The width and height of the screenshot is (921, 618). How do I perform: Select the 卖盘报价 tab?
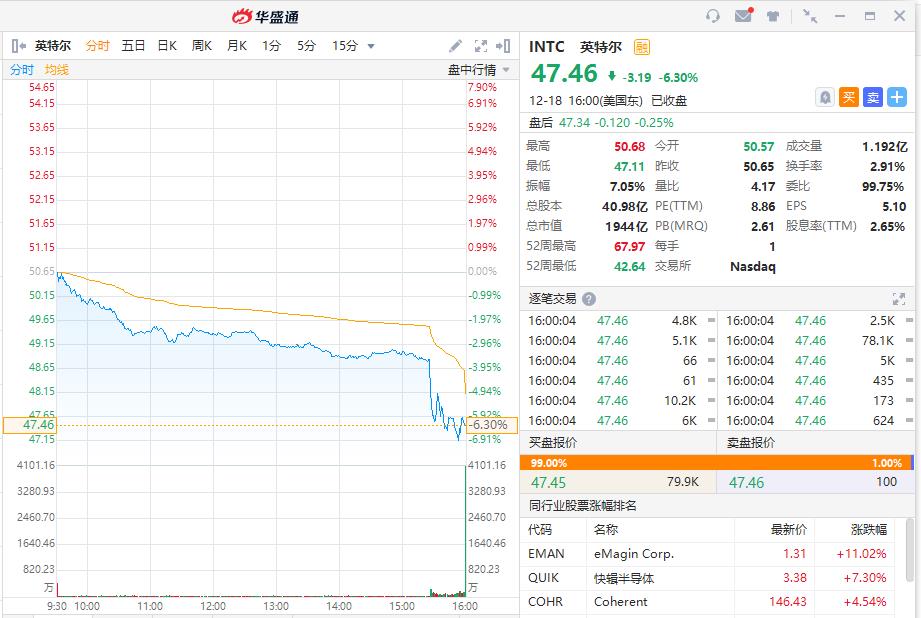pos(751,443)
